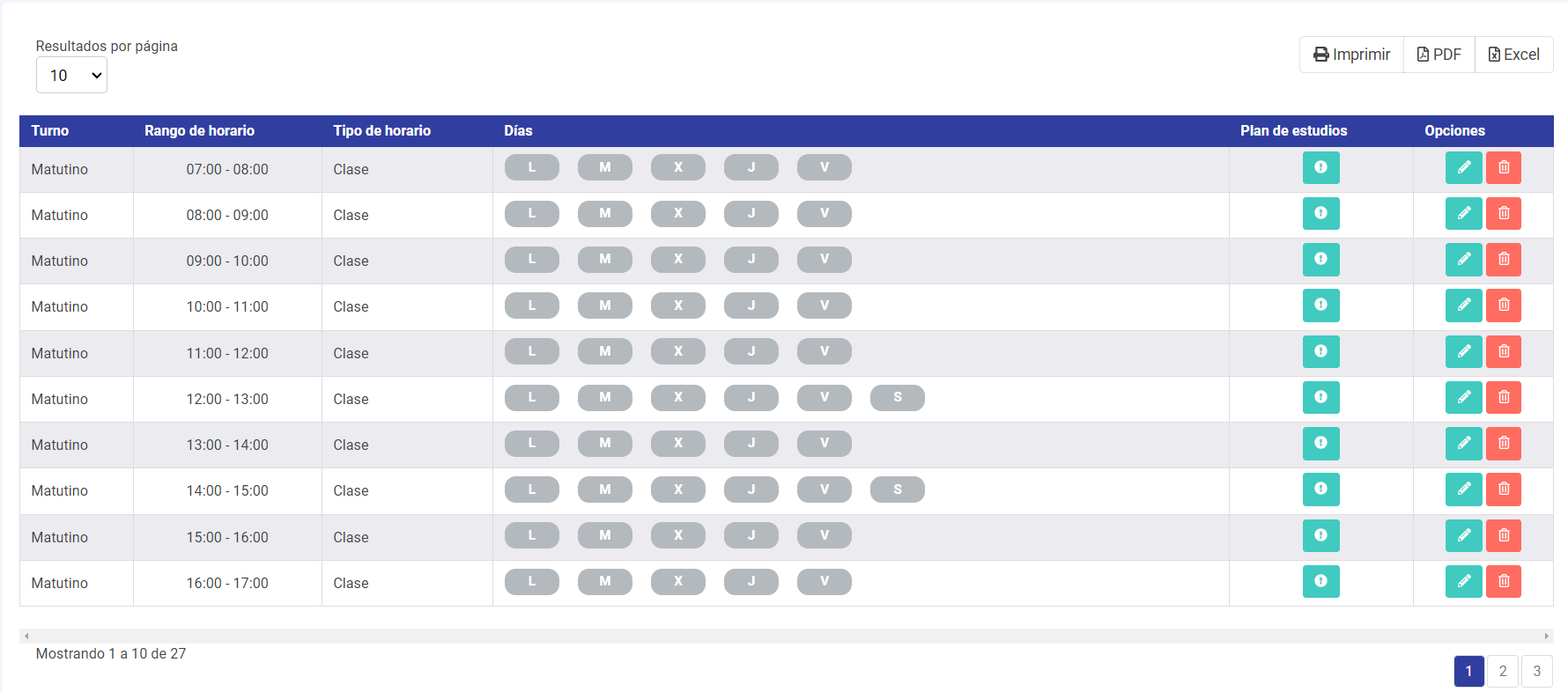Click the L day badge in 13:00 - 14:00 row
This screenshot has width=1568, height=692.
point(532,443)
